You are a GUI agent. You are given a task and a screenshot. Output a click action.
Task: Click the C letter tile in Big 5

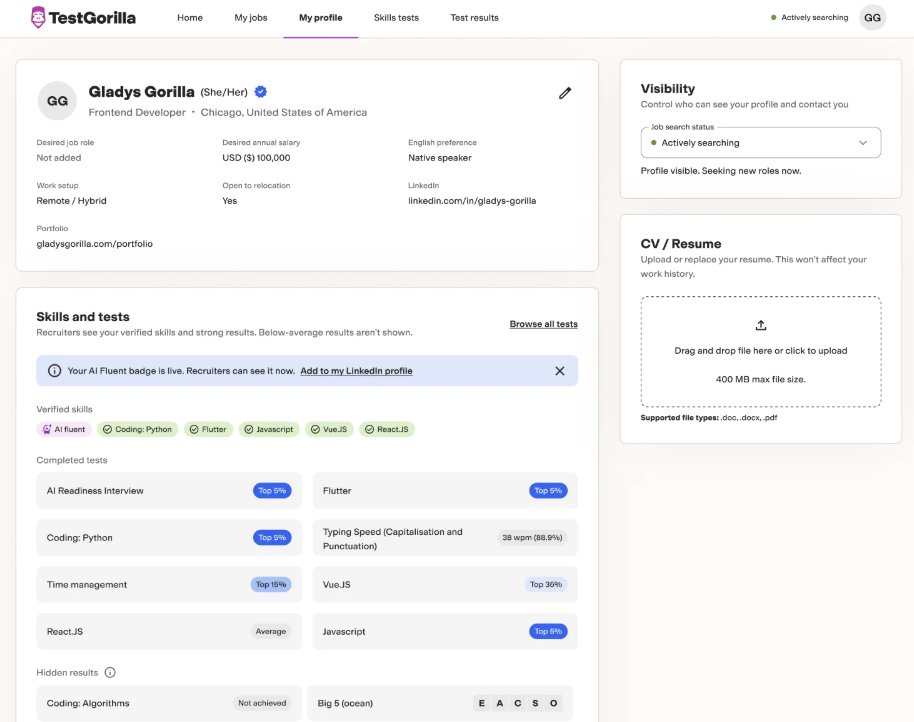518,703
